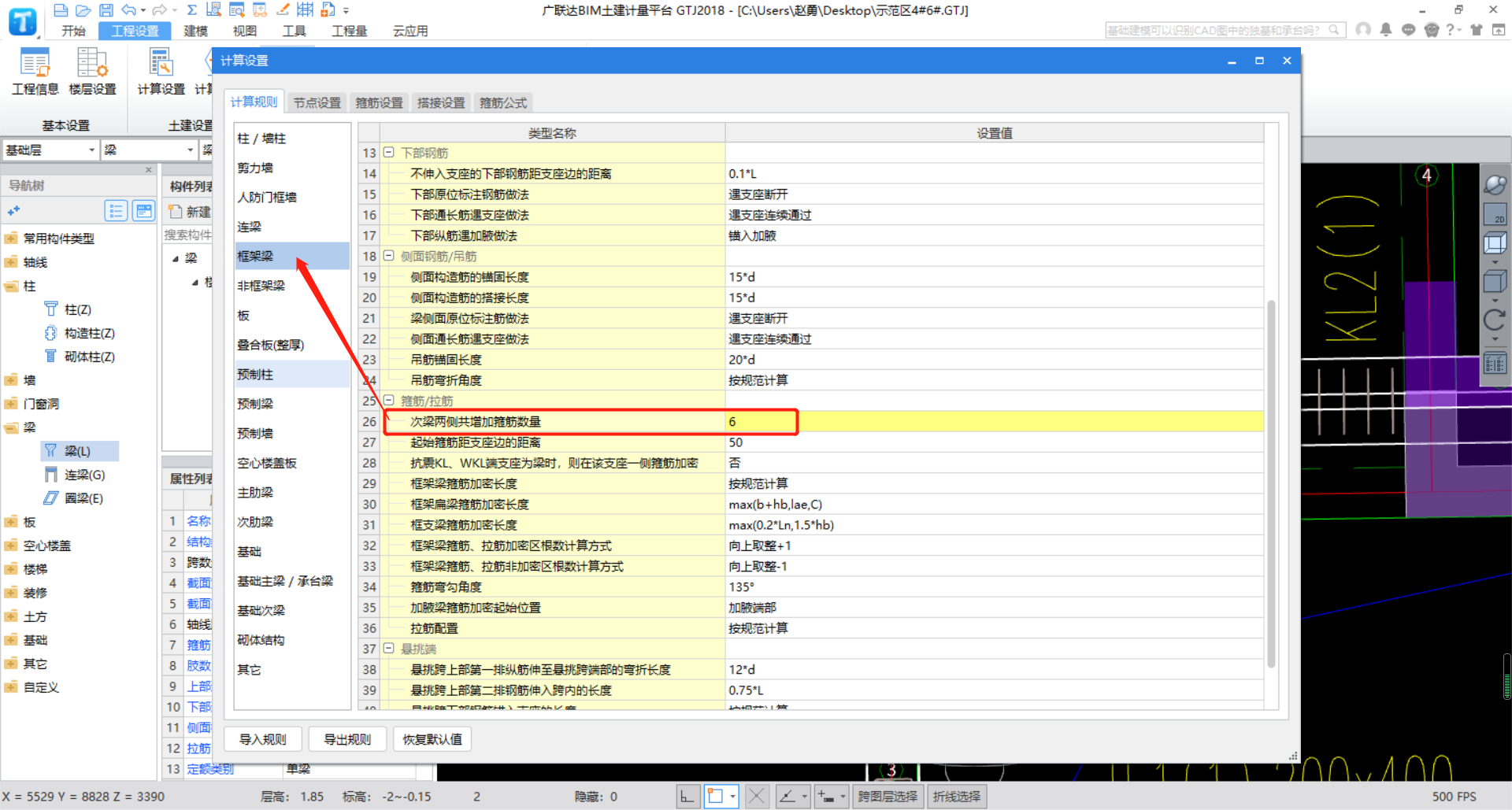Click the notification bell icon
1512x810 pixels.
(x=1386, y=30)
